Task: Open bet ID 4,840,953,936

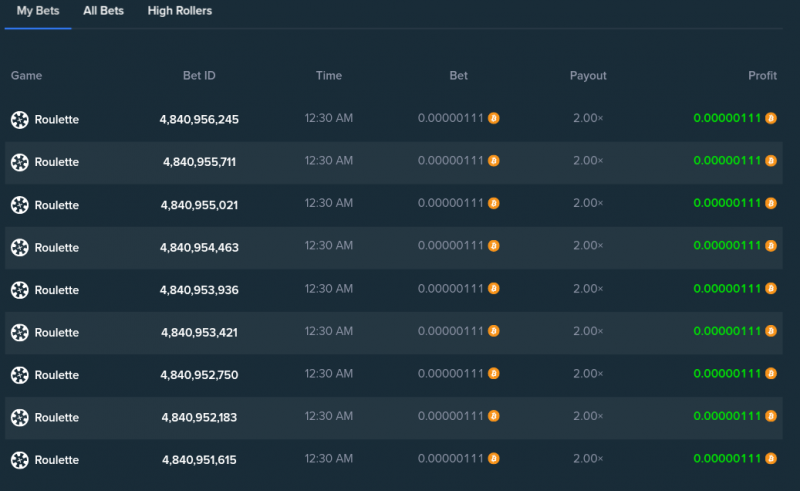Action: click(x=199, y=290)
